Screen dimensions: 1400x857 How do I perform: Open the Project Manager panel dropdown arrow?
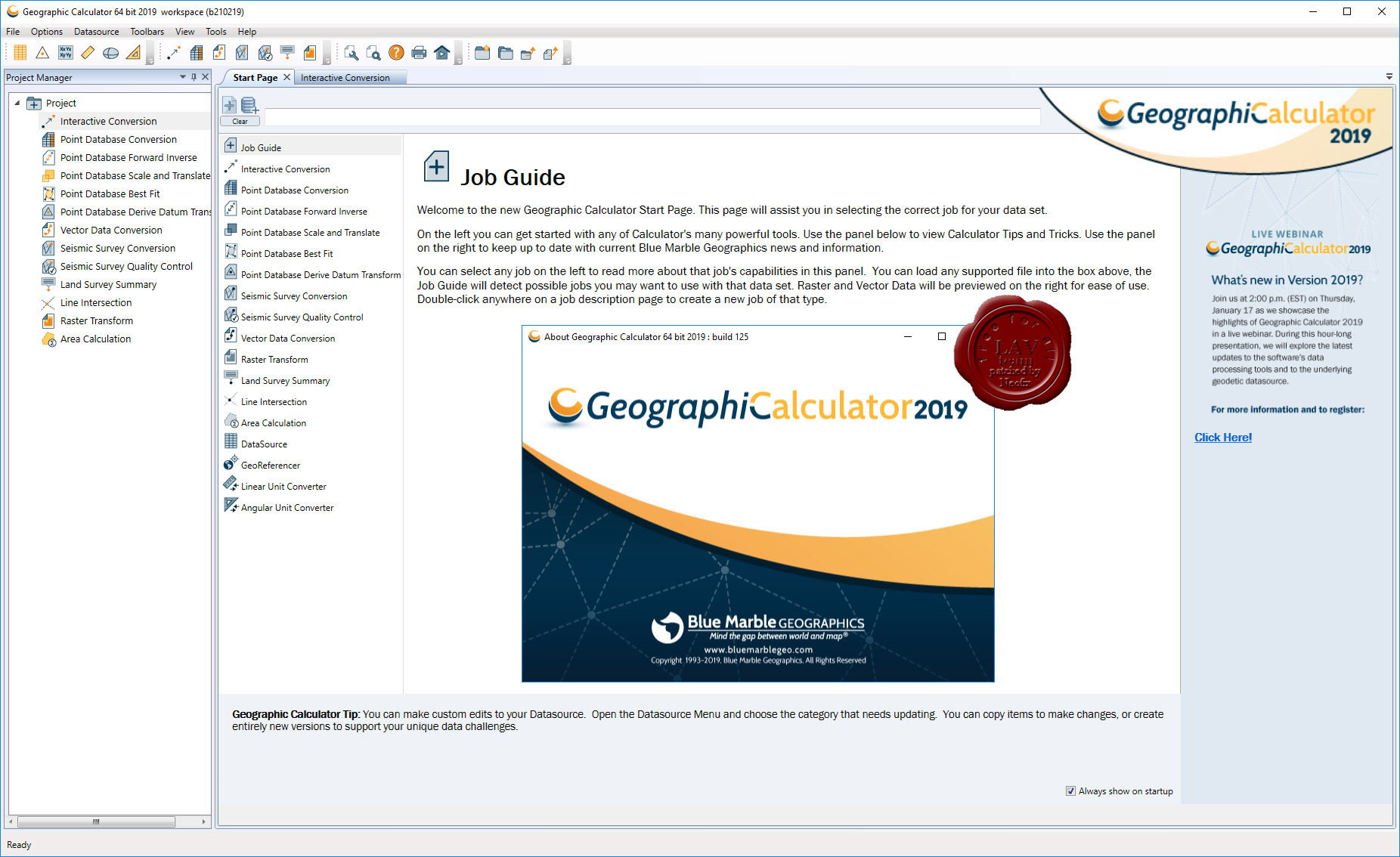click(183, 77)
